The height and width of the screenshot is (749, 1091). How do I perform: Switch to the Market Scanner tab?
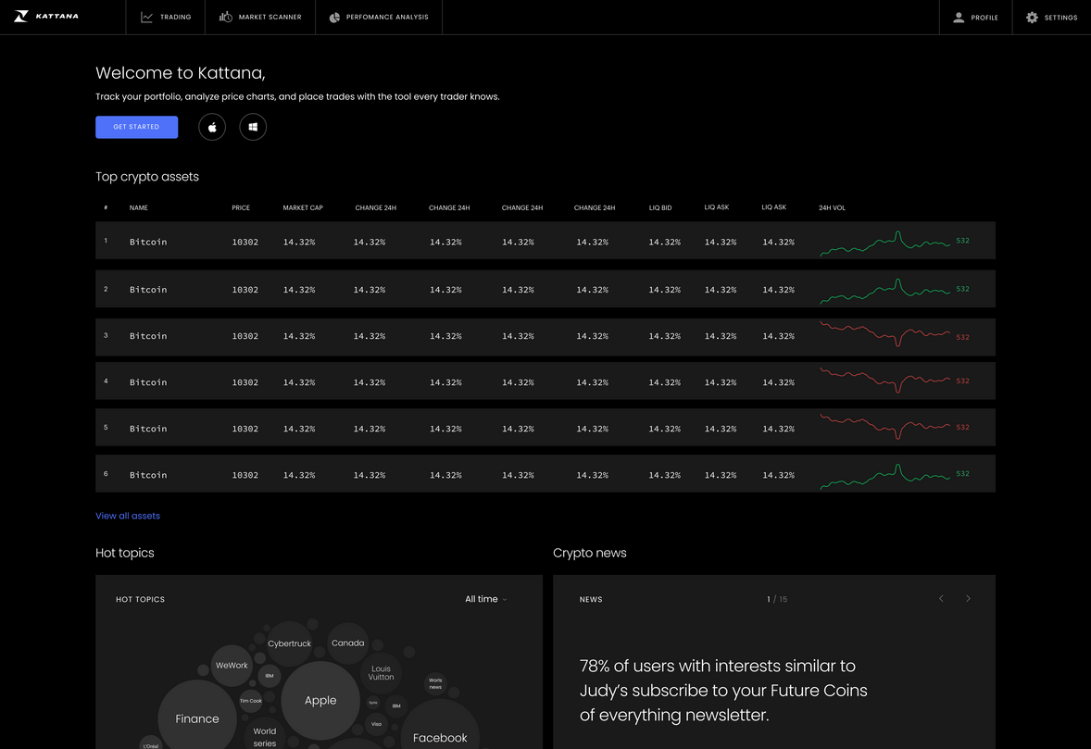point(260,17)
